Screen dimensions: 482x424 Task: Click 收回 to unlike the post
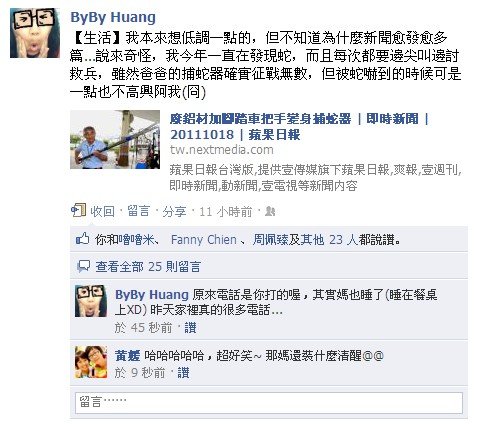point(103,211)
